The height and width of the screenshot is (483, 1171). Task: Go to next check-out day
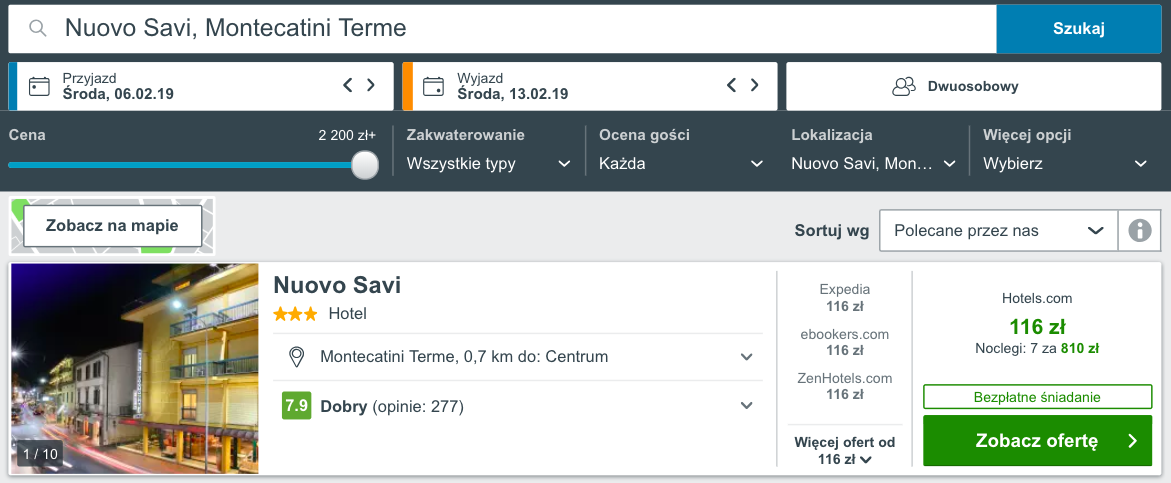click(x=754, y=85)
